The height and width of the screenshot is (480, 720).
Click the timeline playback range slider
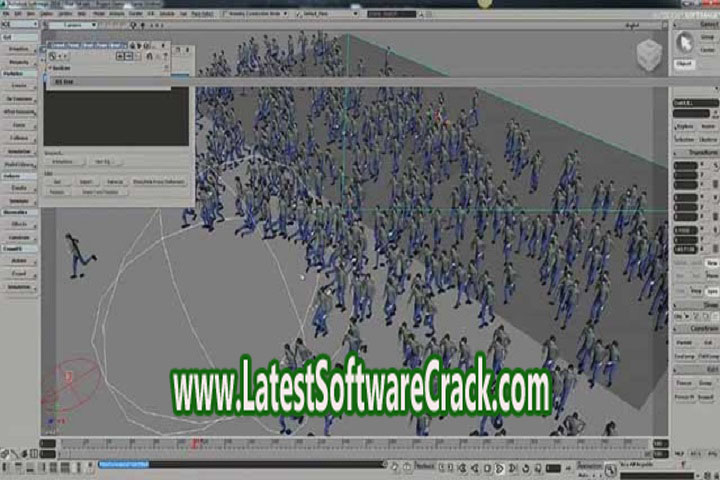pos(122,465)
